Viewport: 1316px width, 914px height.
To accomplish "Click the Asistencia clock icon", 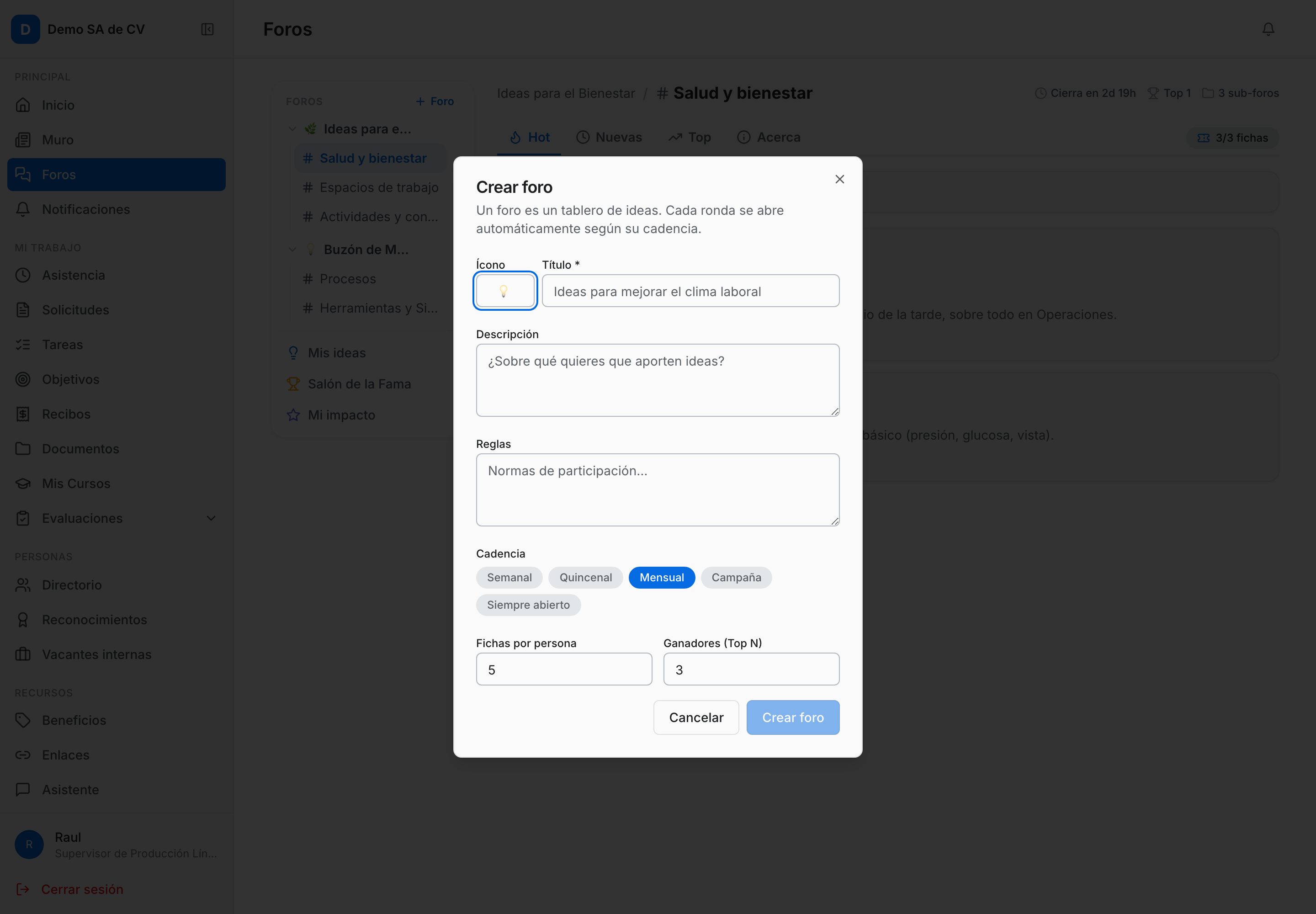I will (23, 275).
